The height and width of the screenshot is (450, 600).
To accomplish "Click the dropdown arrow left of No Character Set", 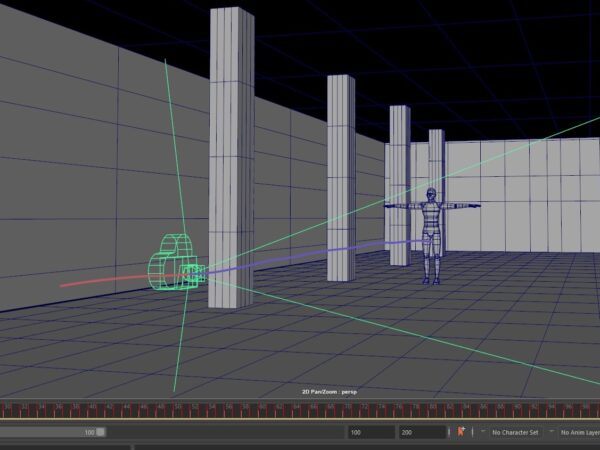I will click(x=483, y=431).
